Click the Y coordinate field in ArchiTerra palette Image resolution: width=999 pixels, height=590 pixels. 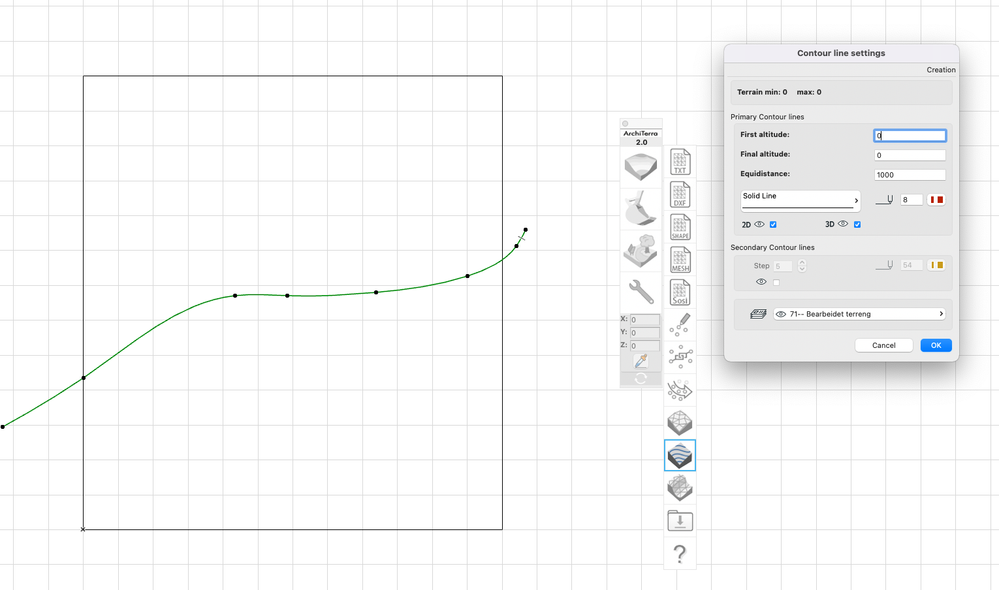(645, 333)
